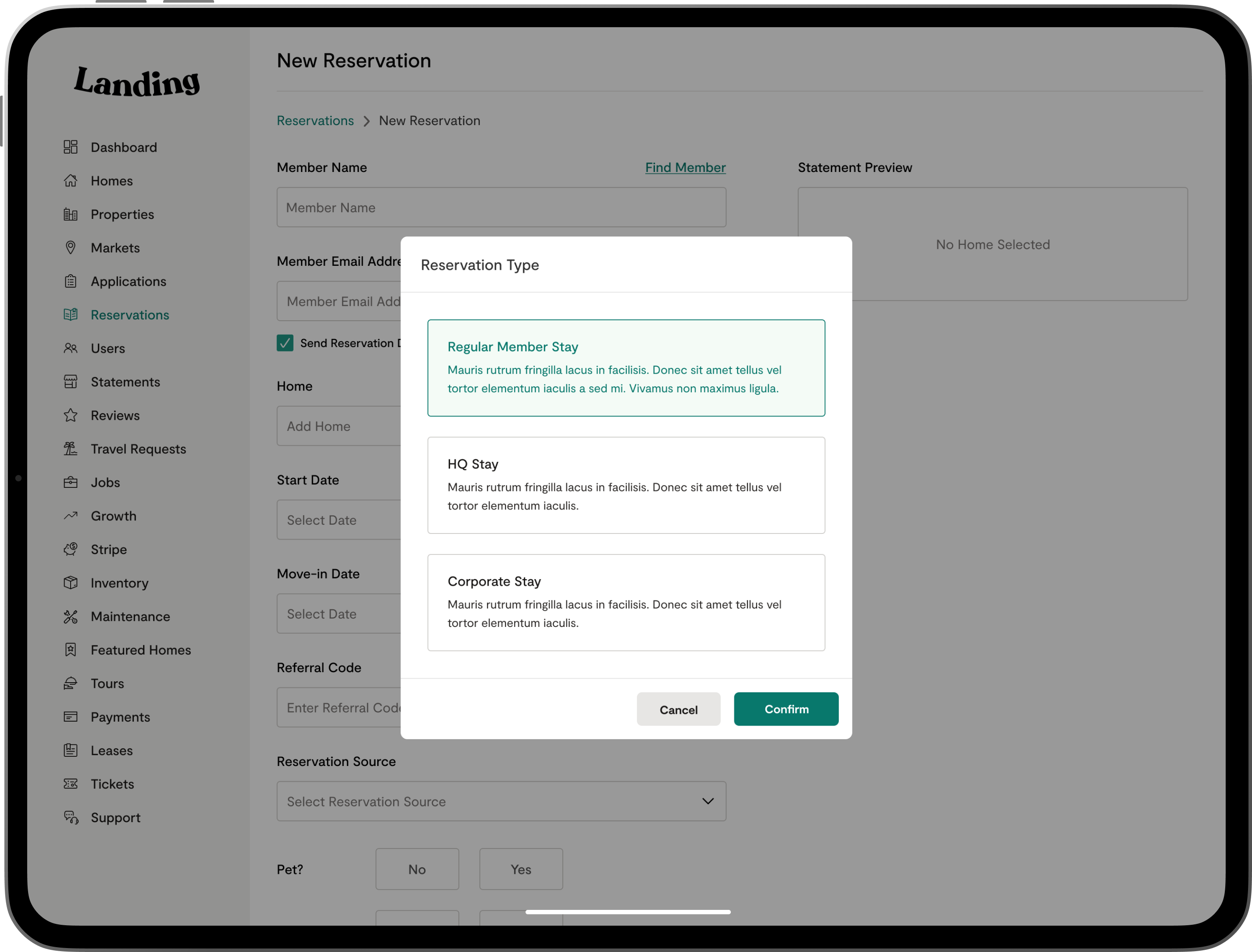Image resolution: width=1252 pixels, height=952 pixels.
Task: Click the Maintenance tools icon
Action: (70, 616)
